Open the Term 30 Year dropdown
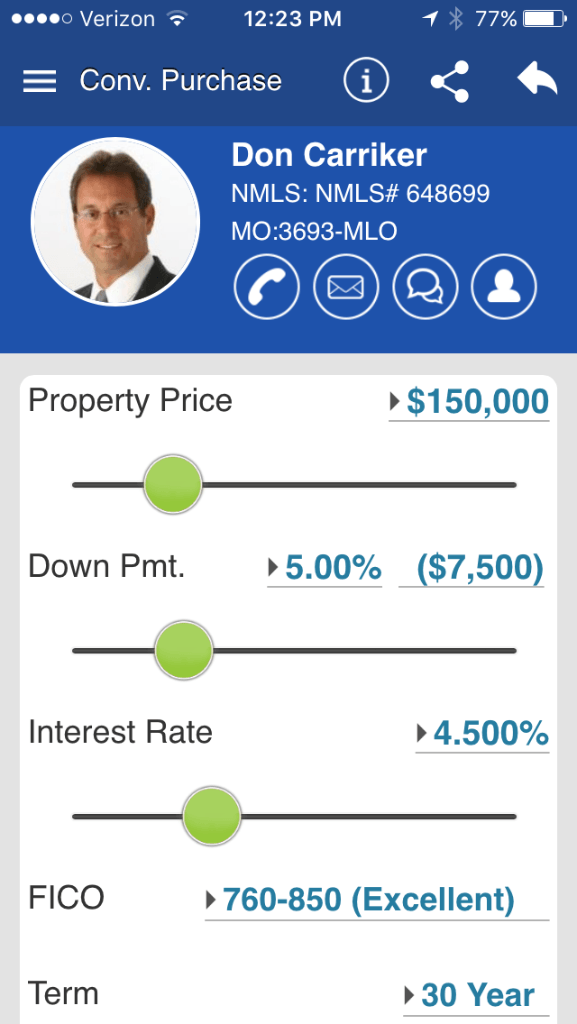The height and width of the screenshot is (1024, 577). tap(476, 996)
